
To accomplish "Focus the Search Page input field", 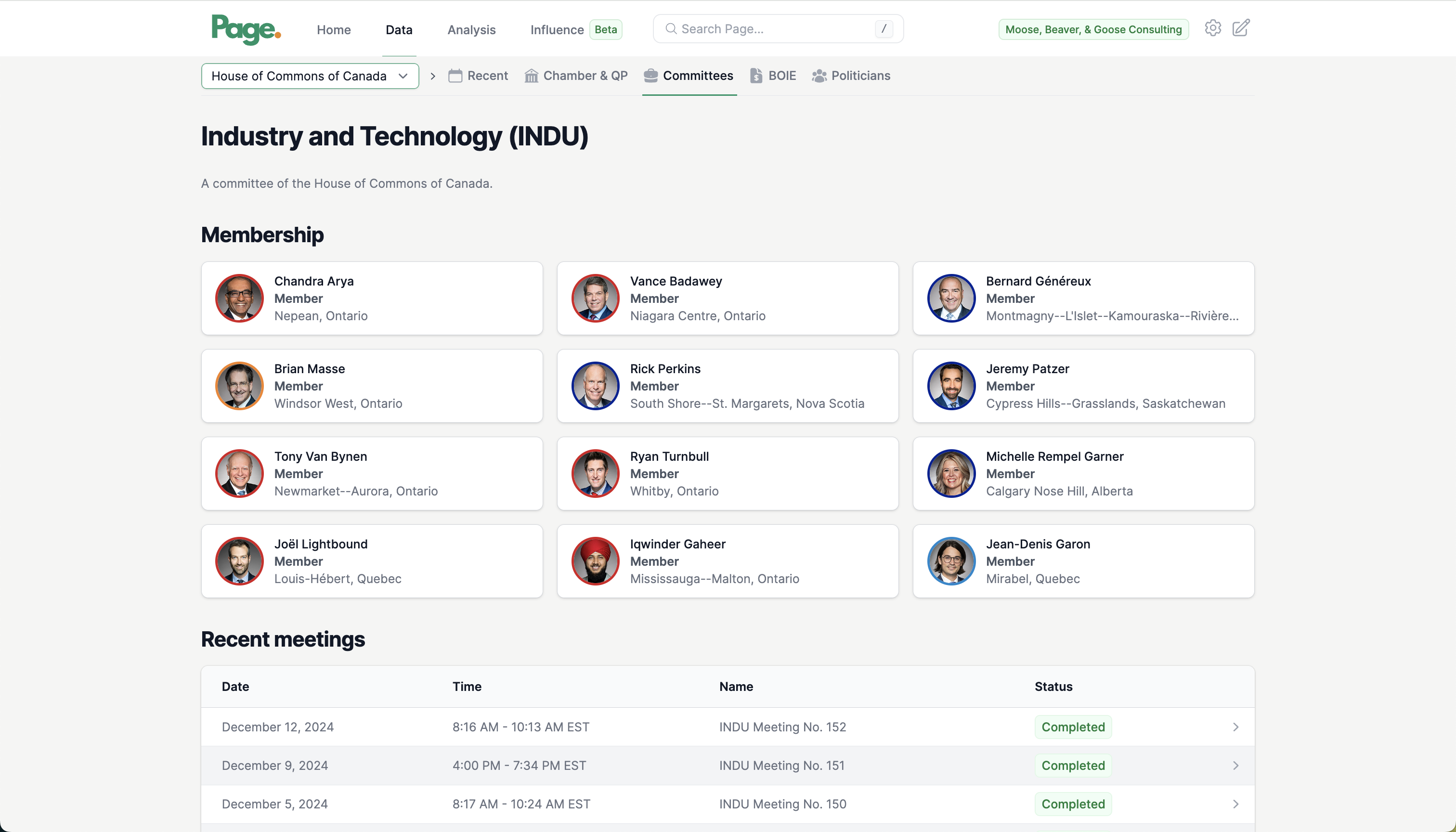I will 778,28.
